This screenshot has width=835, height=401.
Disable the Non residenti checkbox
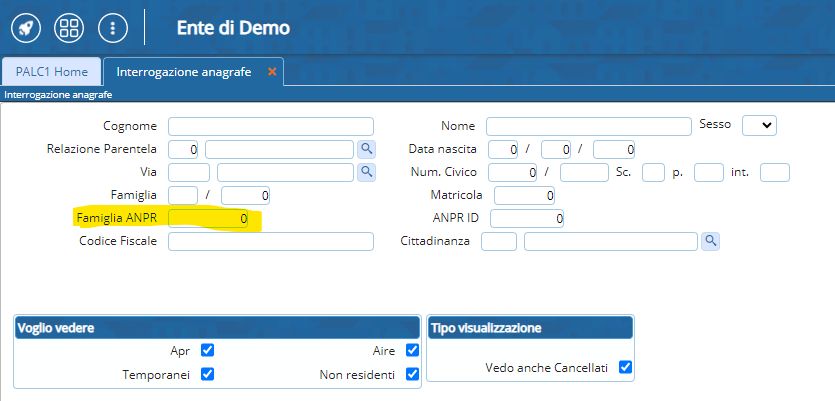tap(412, 374)
